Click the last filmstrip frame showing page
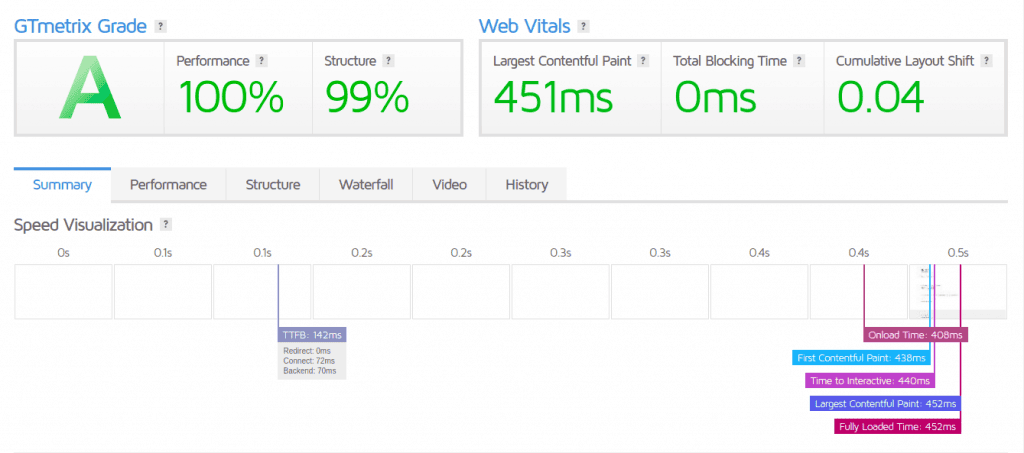This screenshot has height=453, width=1024. click(x=958, y=292)
